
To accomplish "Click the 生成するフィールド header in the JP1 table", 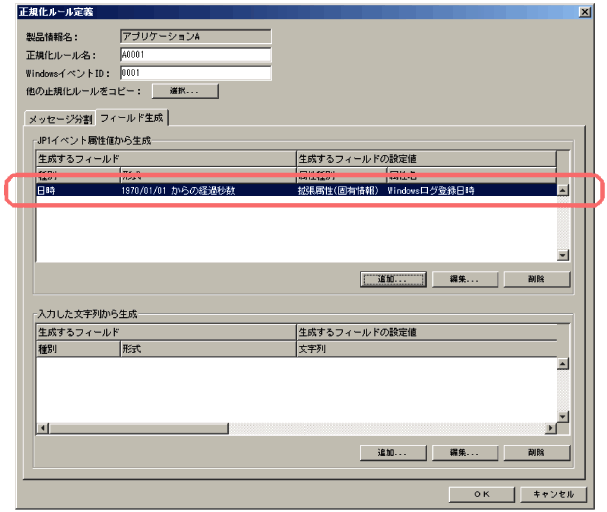I will [x=166, y=159].
